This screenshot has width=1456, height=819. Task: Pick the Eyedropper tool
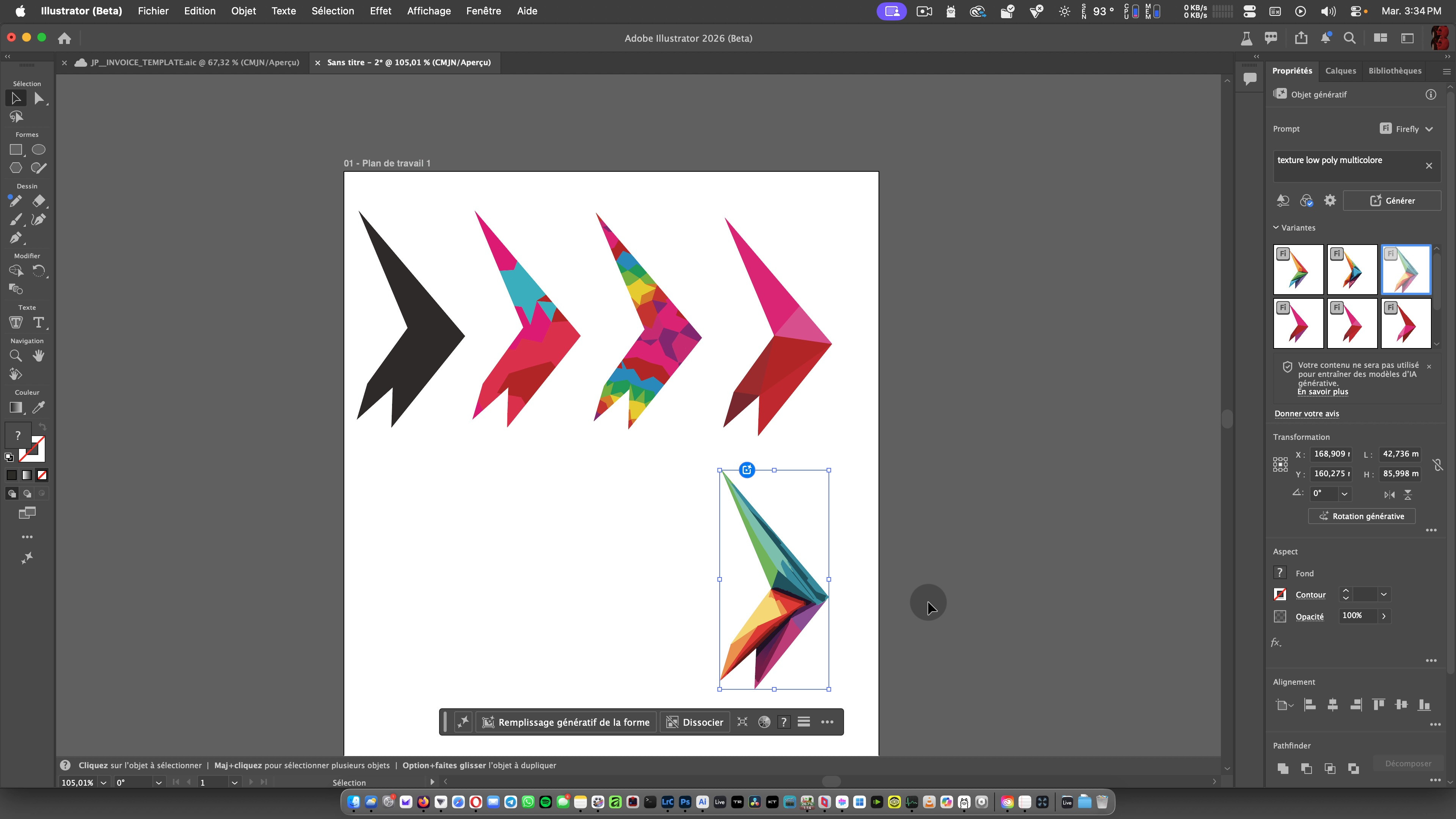coord(38,408)
